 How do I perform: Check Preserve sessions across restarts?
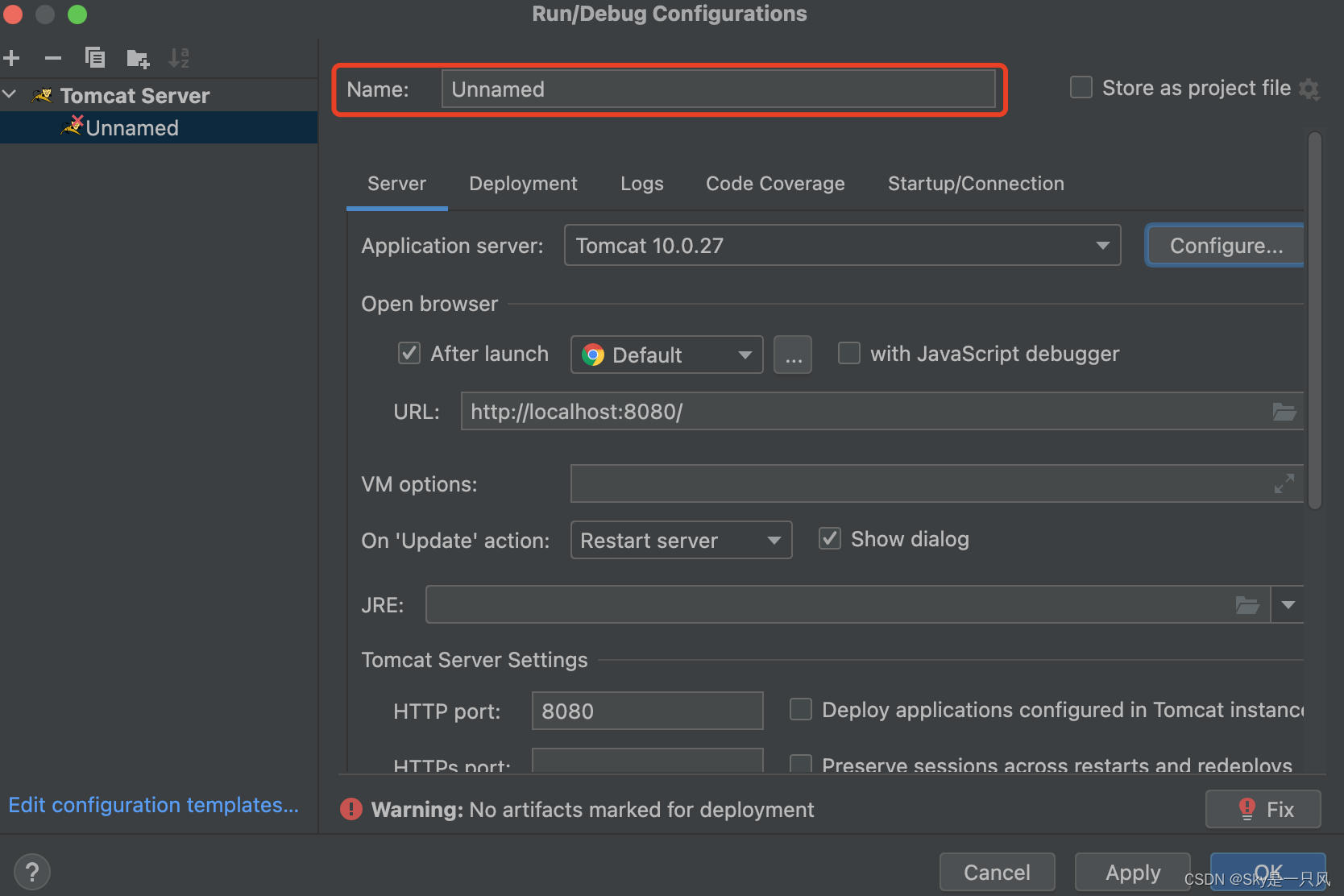[x=801, y=763]
